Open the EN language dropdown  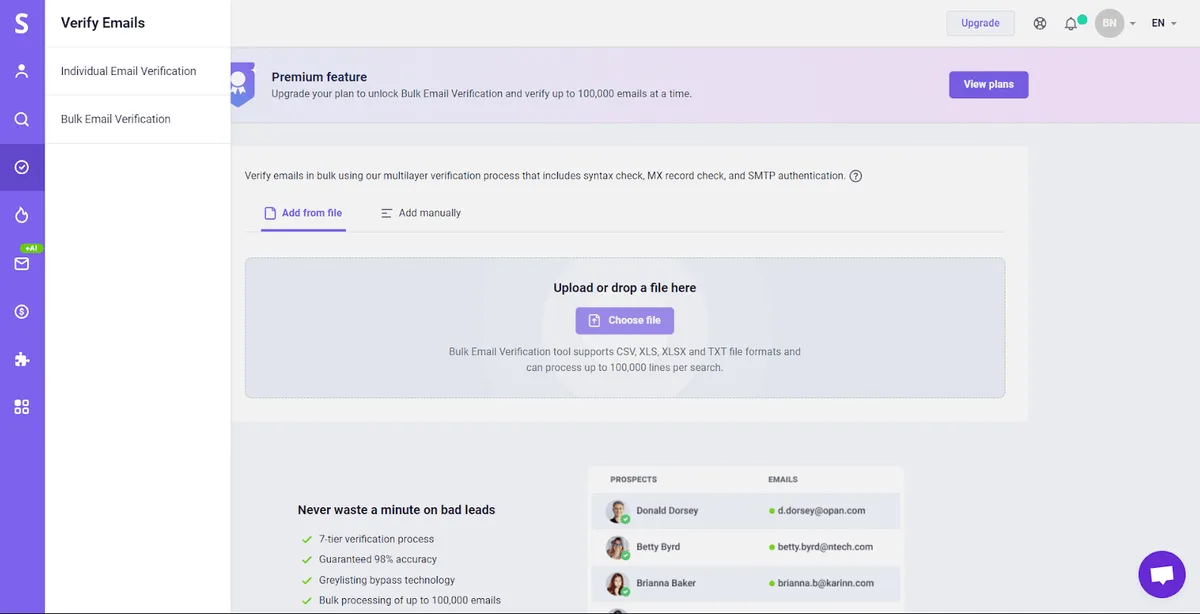click(1163, 23)
